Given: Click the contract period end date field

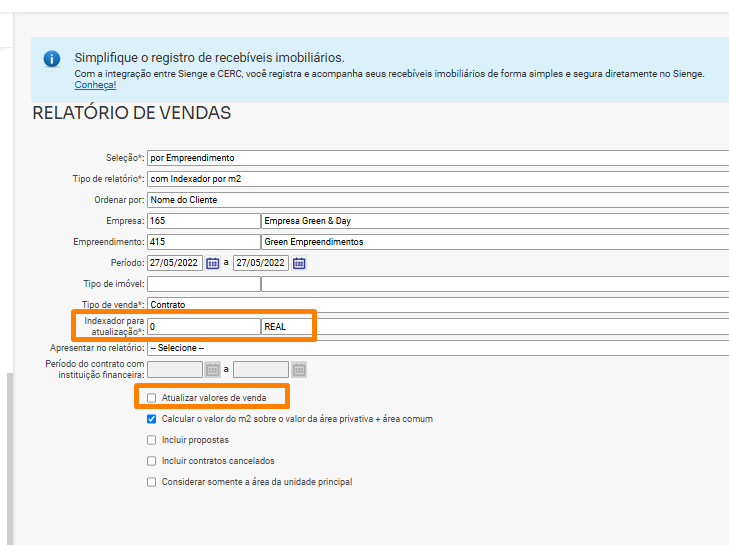Looking at the screenshot, I should pos(261,370).
